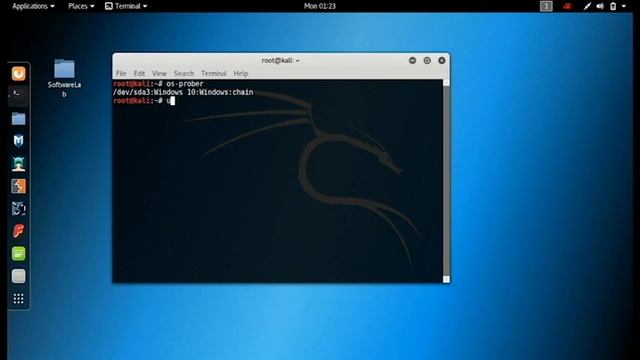
Task: Click scrollbar up arrow in terminal
Action: click(x=446, y=83)
